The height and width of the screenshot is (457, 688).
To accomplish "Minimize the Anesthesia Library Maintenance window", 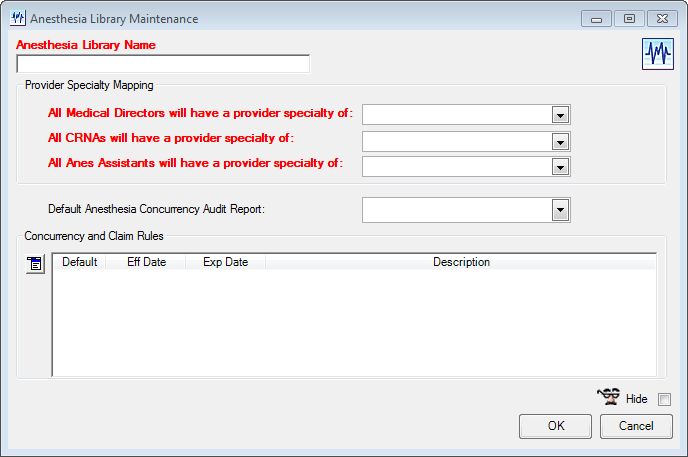I will click(x=596, y=19).
